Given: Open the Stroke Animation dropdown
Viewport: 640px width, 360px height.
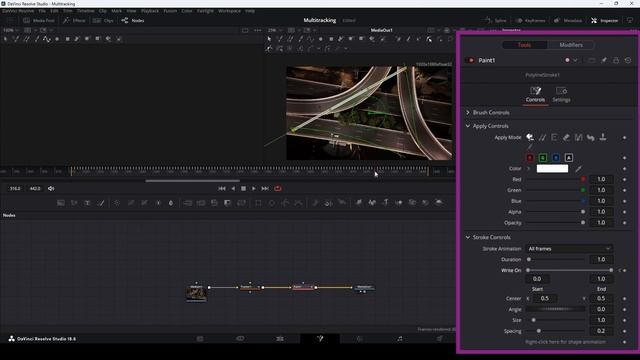Looking at the screenshot, I should pyautogui.click(x=569, y=249).
